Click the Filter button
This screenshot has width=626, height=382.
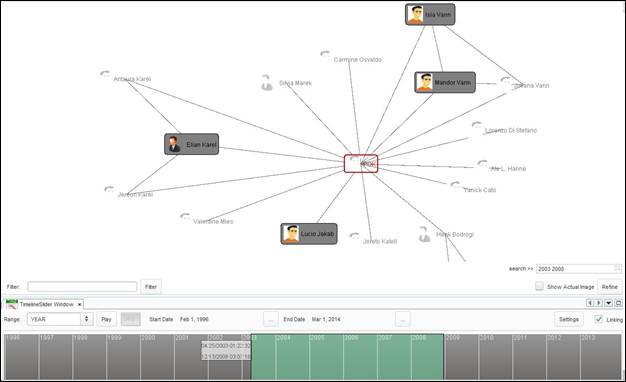(151, 287)
